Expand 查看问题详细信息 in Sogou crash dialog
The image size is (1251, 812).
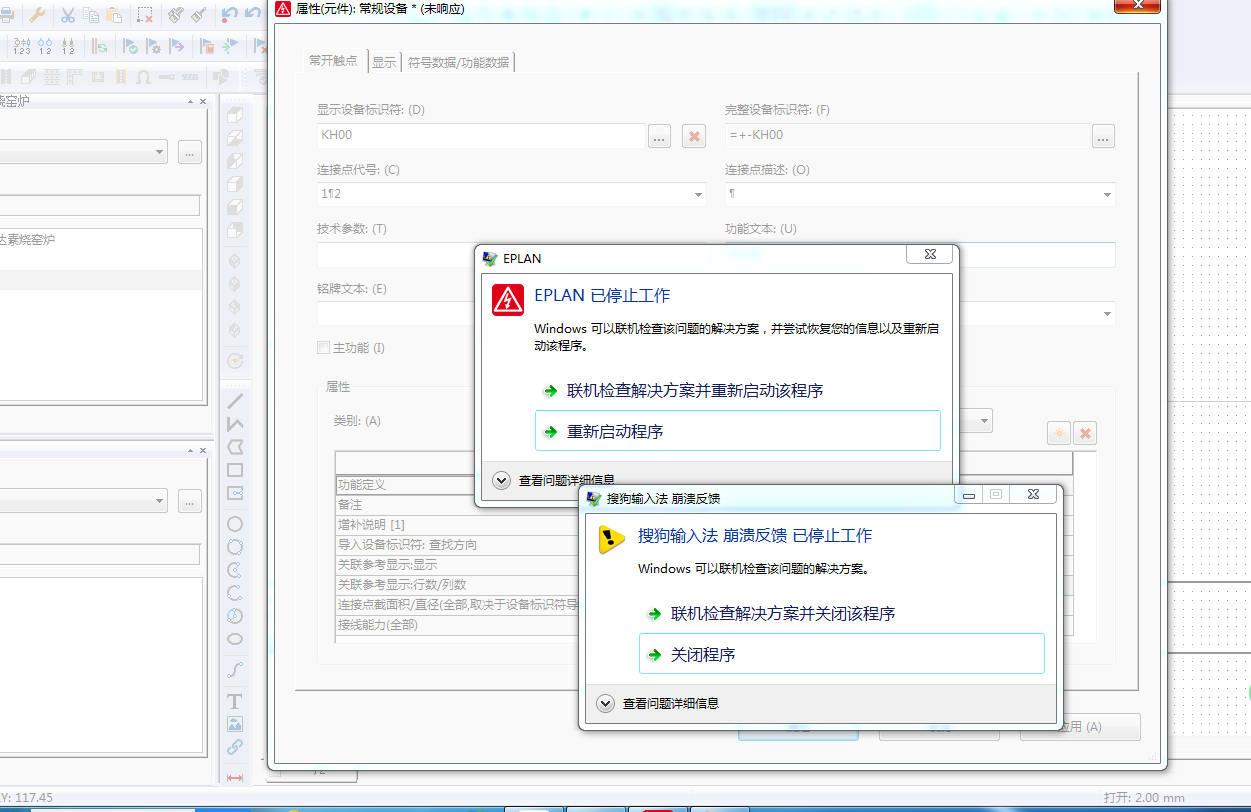(x=605, y=703)
